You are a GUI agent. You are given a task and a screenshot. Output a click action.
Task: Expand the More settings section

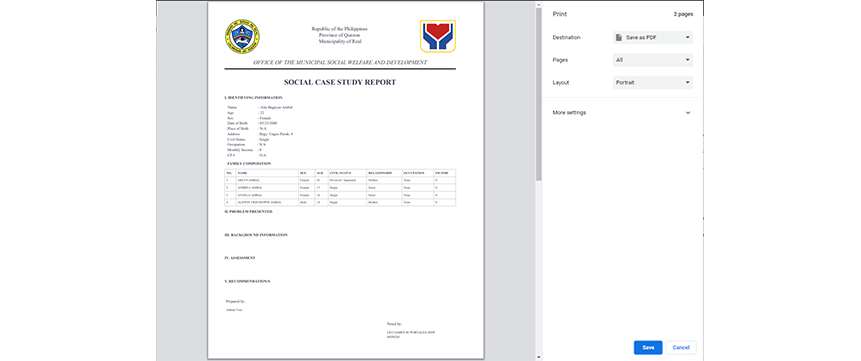click(622, 113)
